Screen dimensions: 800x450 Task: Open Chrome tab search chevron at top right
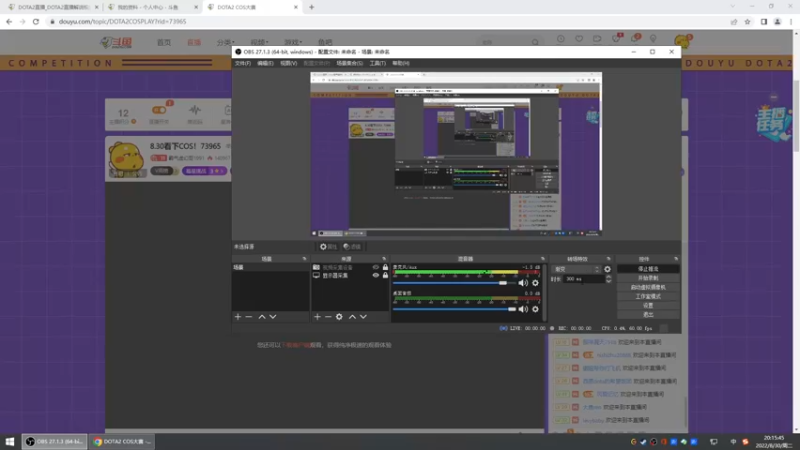coord(733,7)
